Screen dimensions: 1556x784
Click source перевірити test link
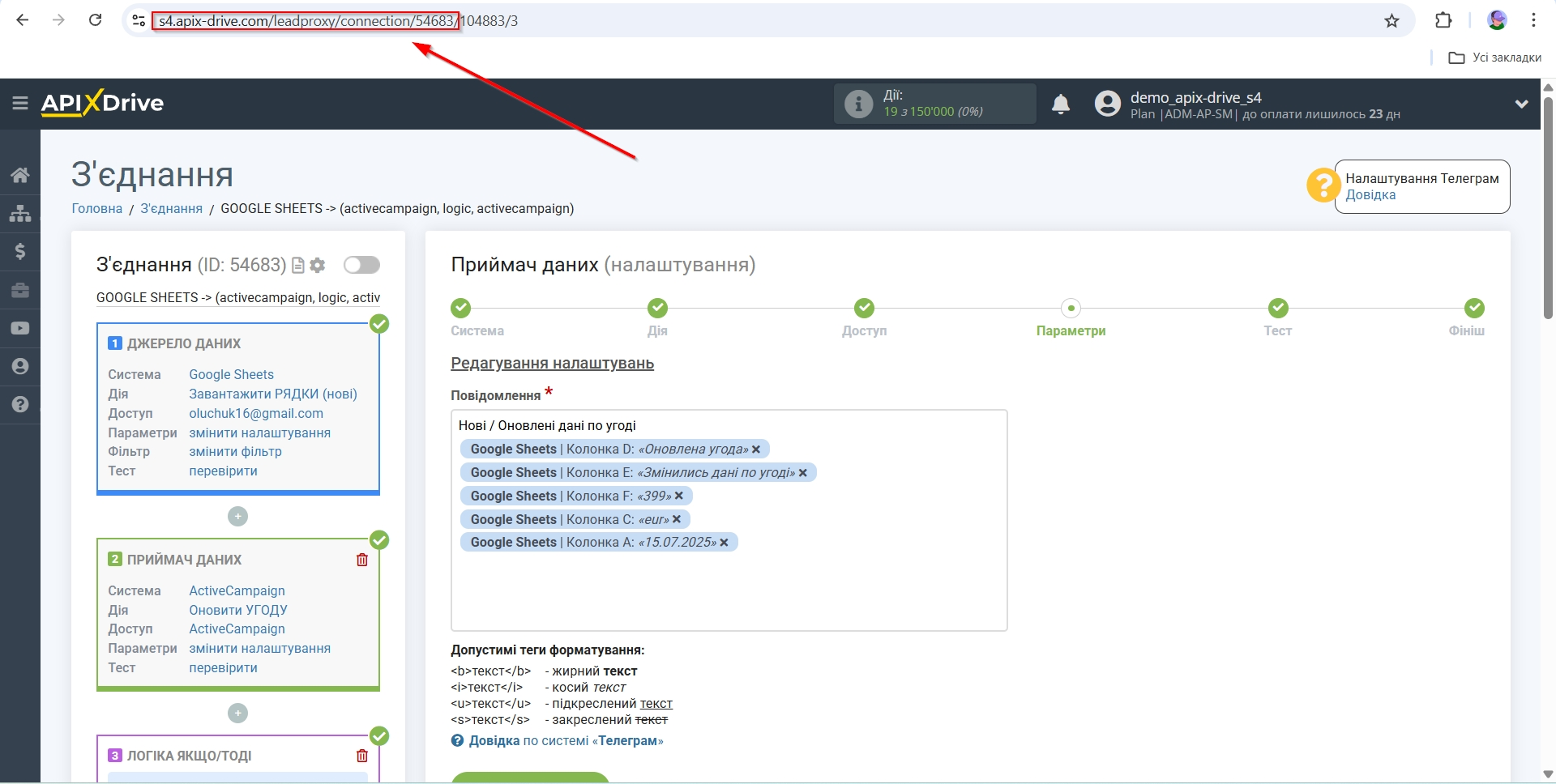tap(223, 471)
